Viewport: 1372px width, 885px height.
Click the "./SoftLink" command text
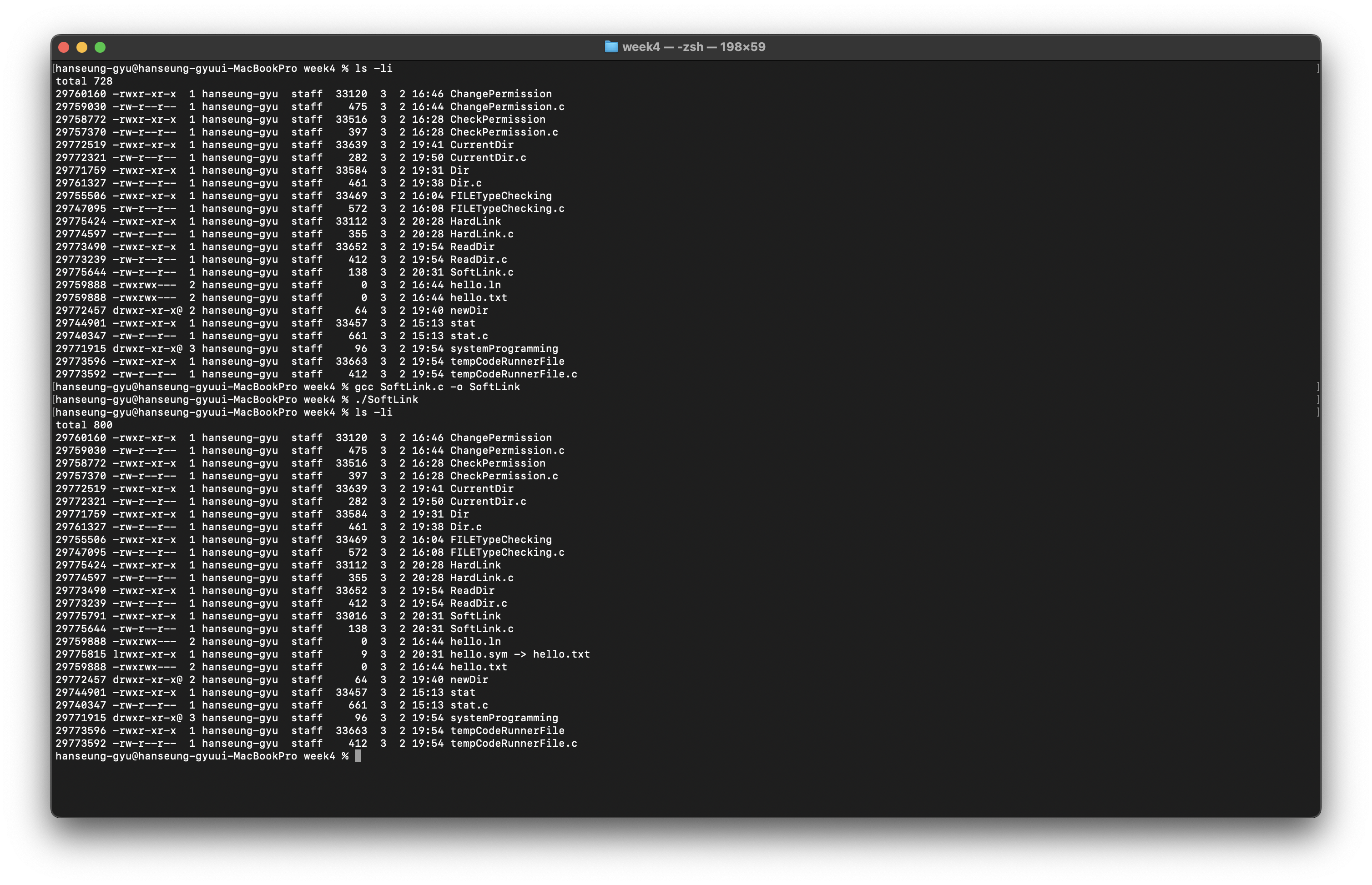pos(386,399)
